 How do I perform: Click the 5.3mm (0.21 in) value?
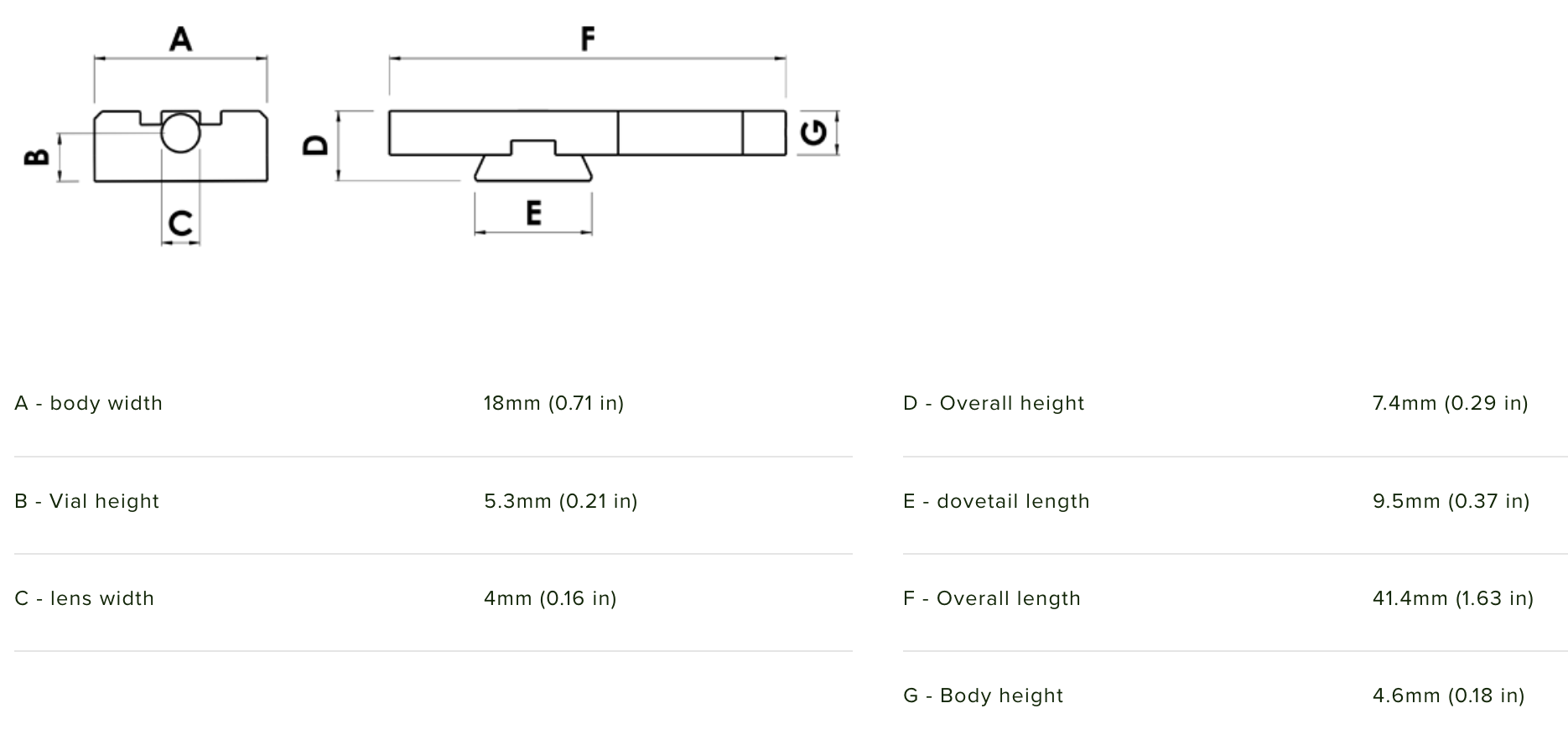pyautogui.click(x=560, y=501)
